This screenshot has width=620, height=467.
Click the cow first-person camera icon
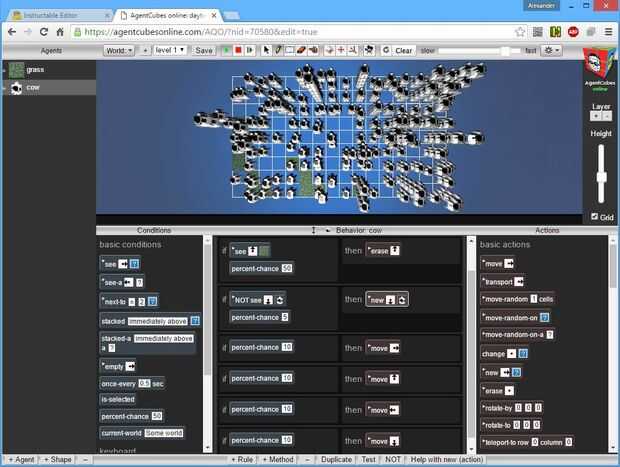click(x=369, y=50)
